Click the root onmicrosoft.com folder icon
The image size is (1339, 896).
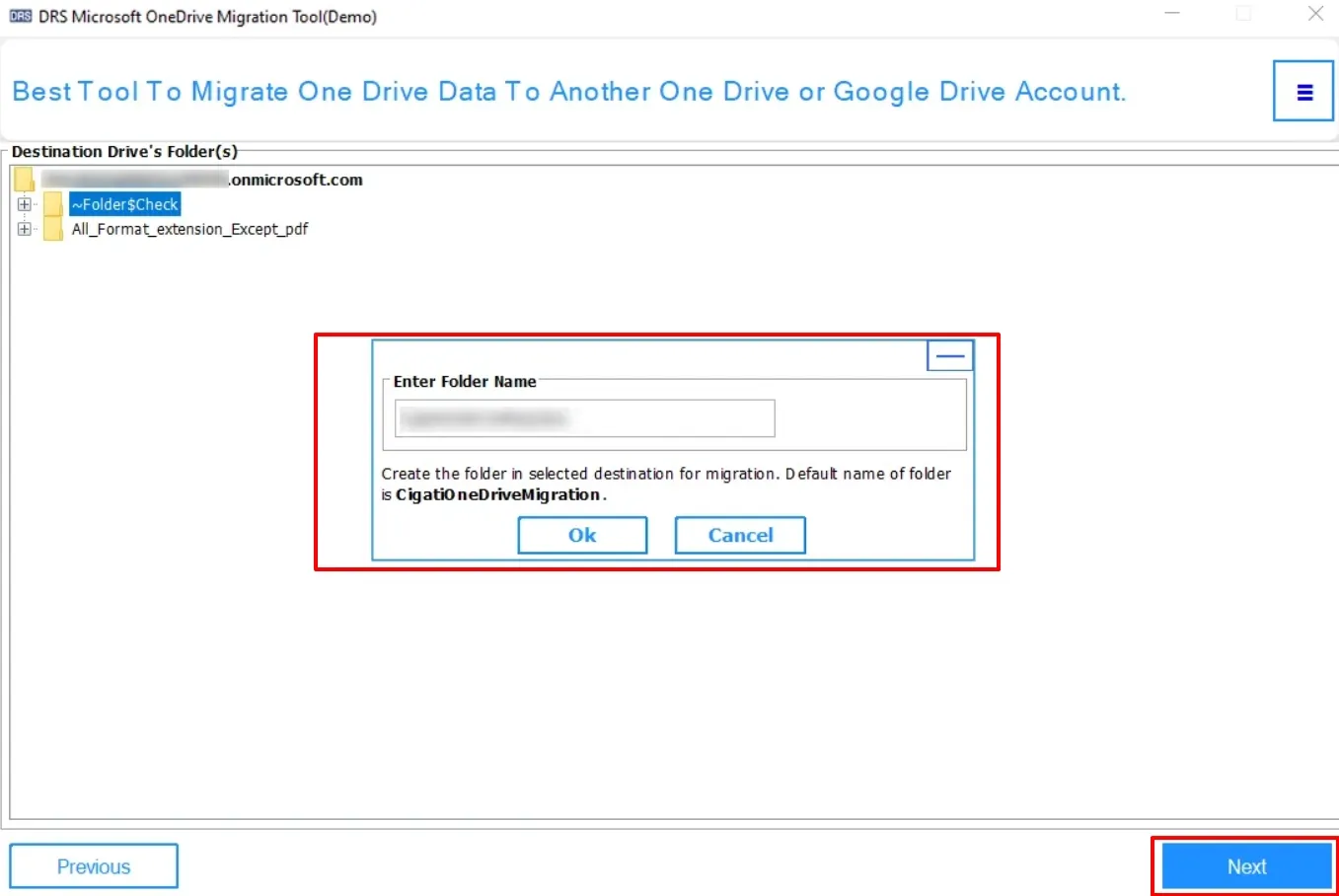[x=25, y=180]
